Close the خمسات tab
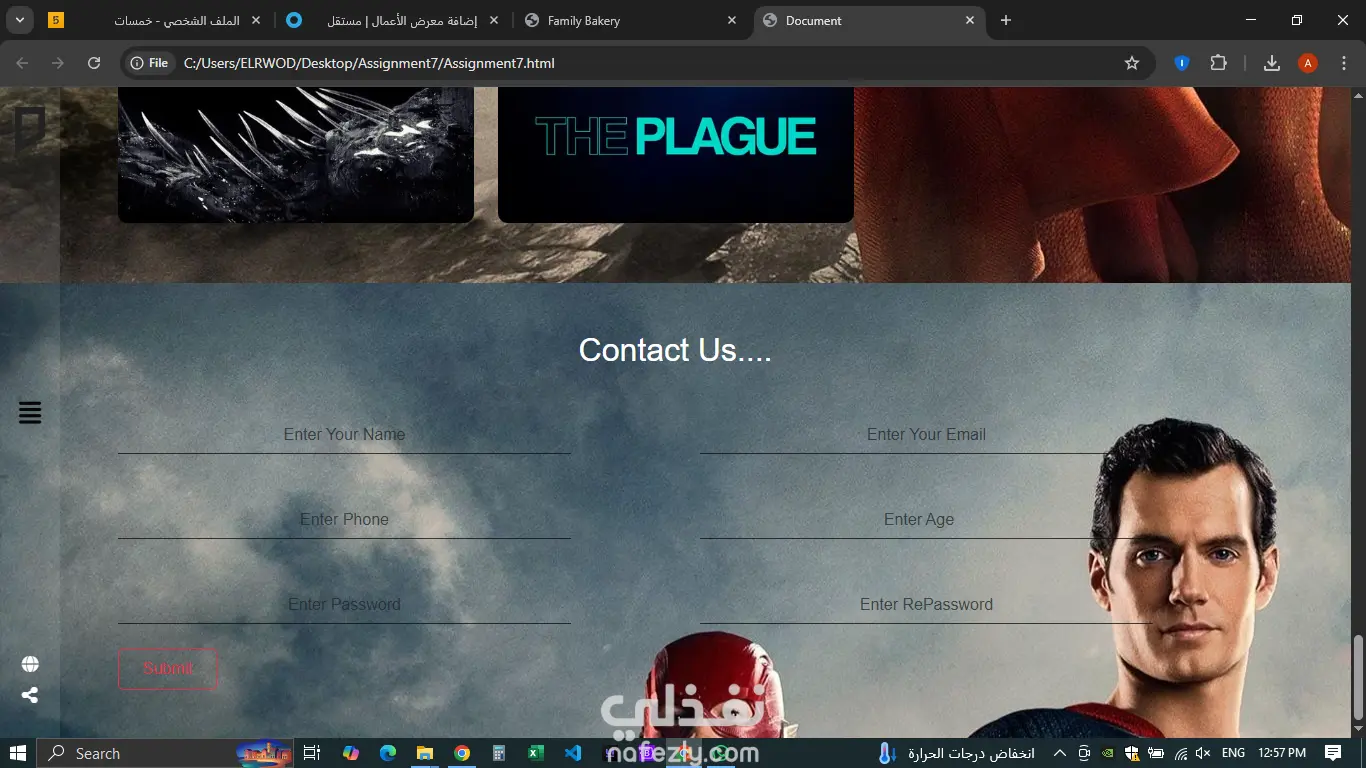 tap(257, 20)
